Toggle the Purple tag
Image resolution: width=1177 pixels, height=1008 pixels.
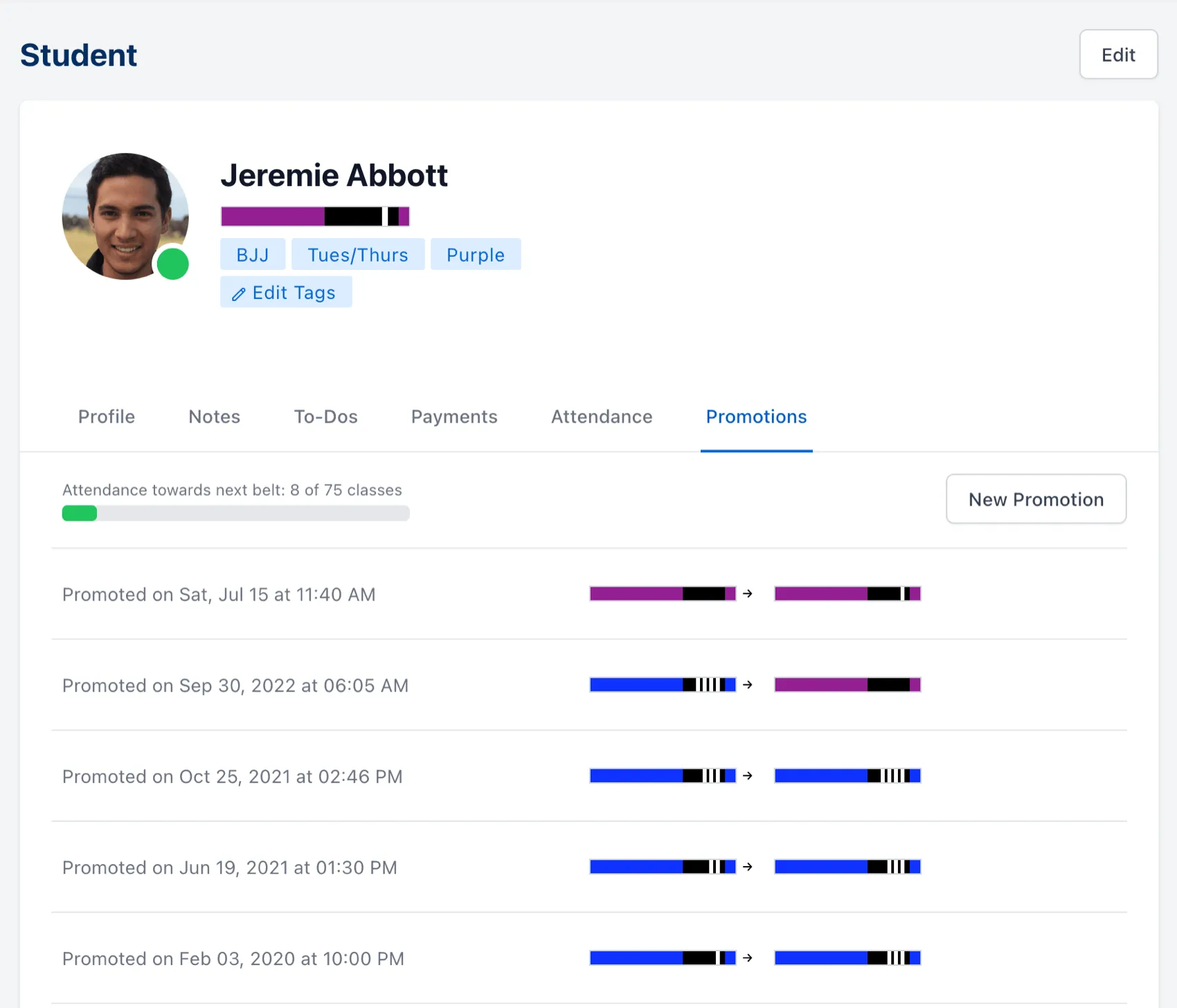pyautogui.click(x=476, y=254)
